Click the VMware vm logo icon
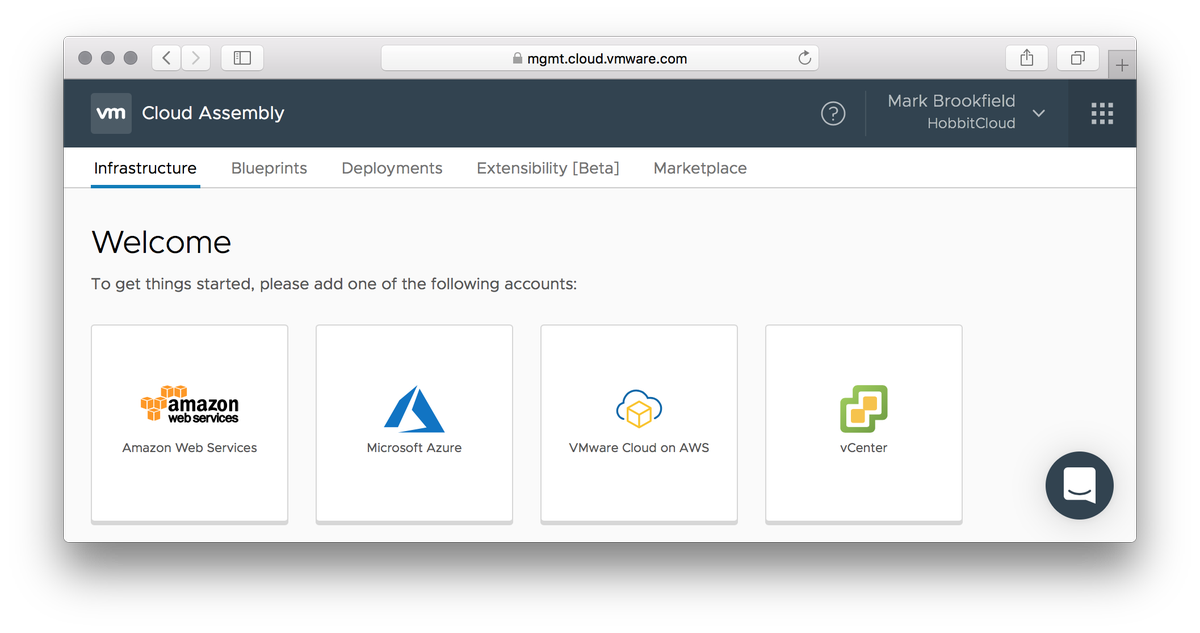 click(x=111, y=114)
